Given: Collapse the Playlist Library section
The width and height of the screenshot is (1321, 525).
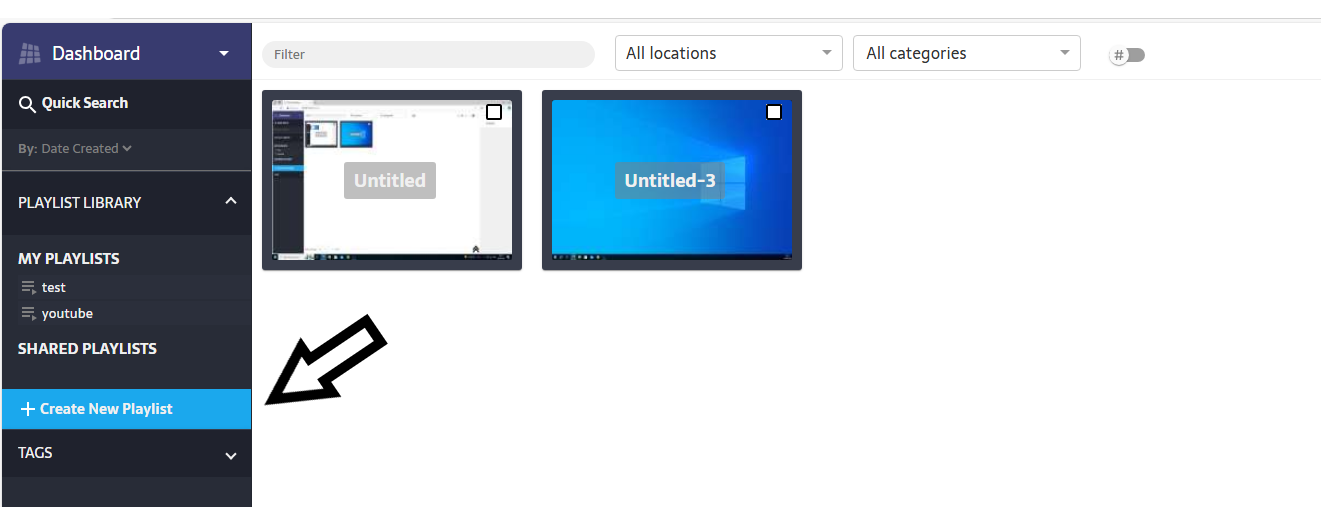Looking at the screenshot, I should coord(231,202).
